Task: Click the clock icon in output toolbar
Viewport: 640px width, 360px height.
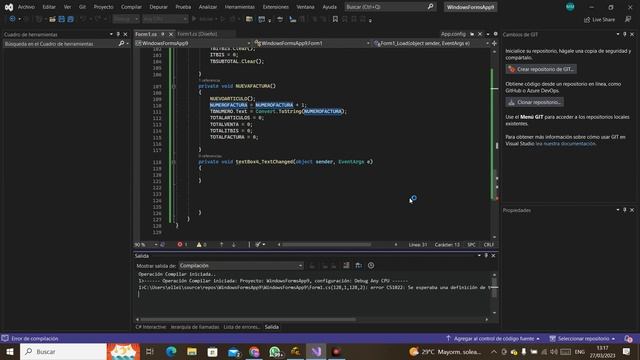Action: click(x=371, y=265)
